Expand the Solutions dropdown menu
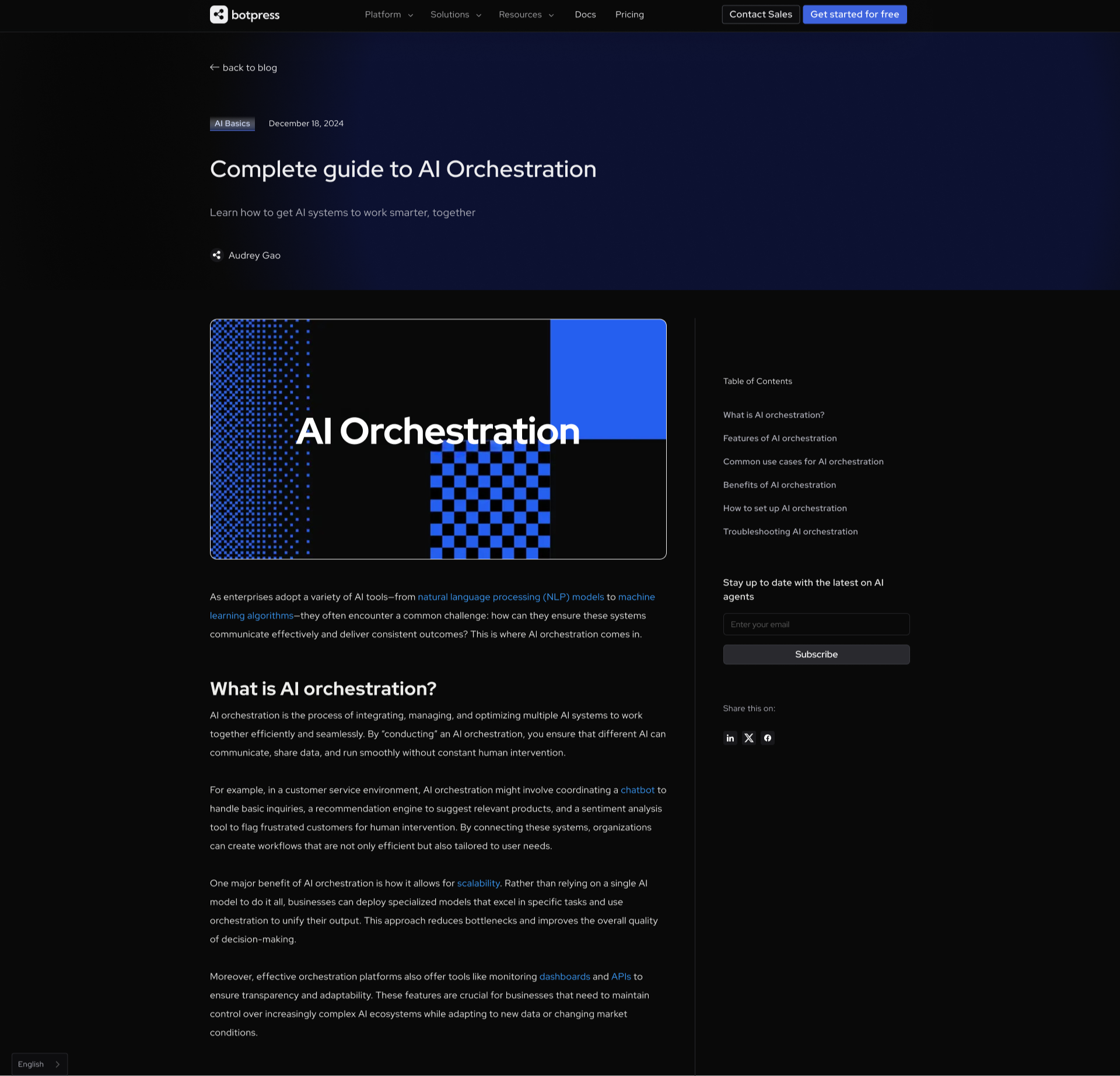The image size is (1120, 1076). 456,15
